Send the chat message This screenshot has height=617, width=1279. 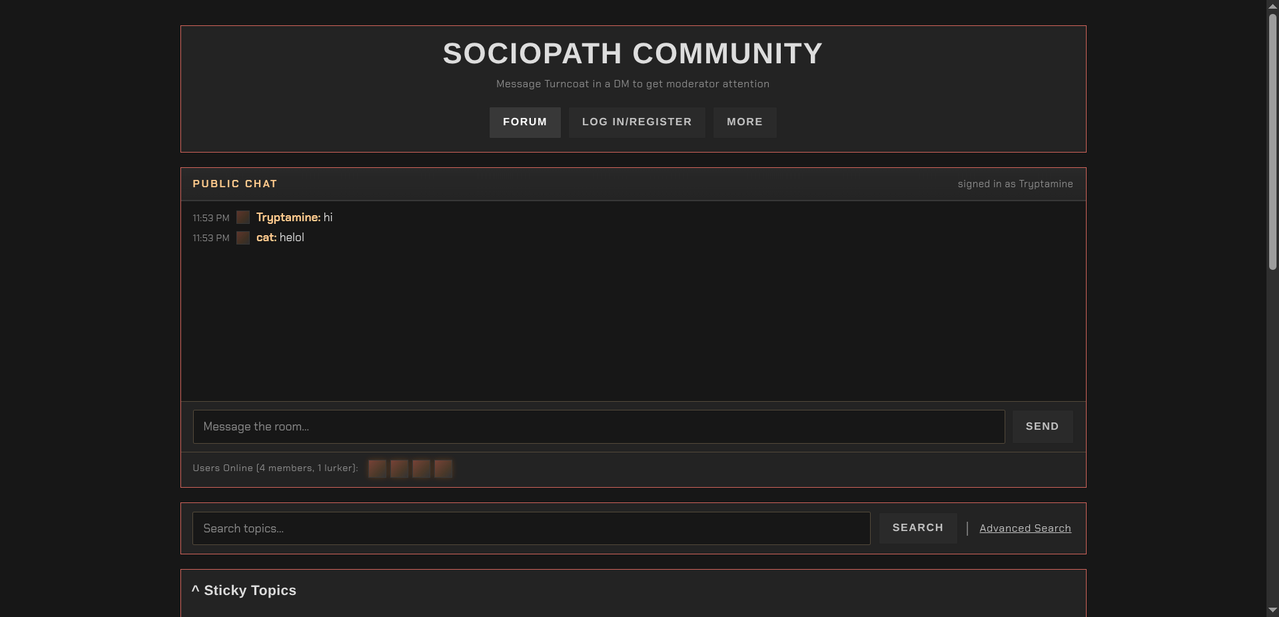1042,426
